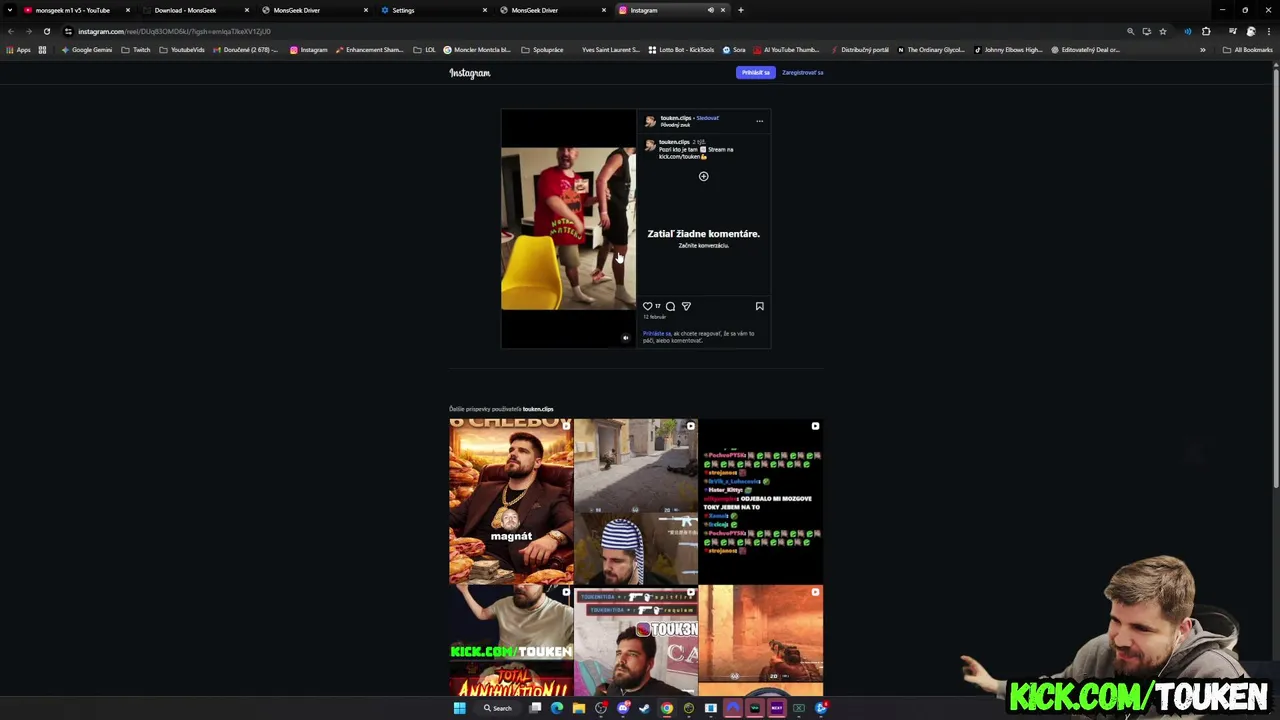The image size is (1280, 720).
Task: Open the Chrome extensions puzzle icon
Action: 1206,31
